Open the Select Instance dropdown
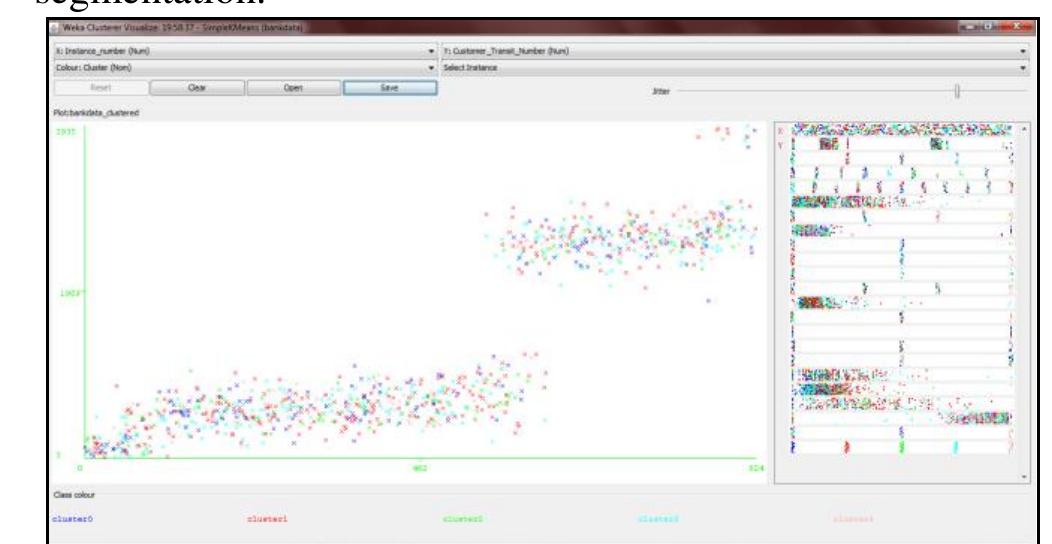Image resolution: width=1052 pixels, height=544 pixels. [734, 68]
